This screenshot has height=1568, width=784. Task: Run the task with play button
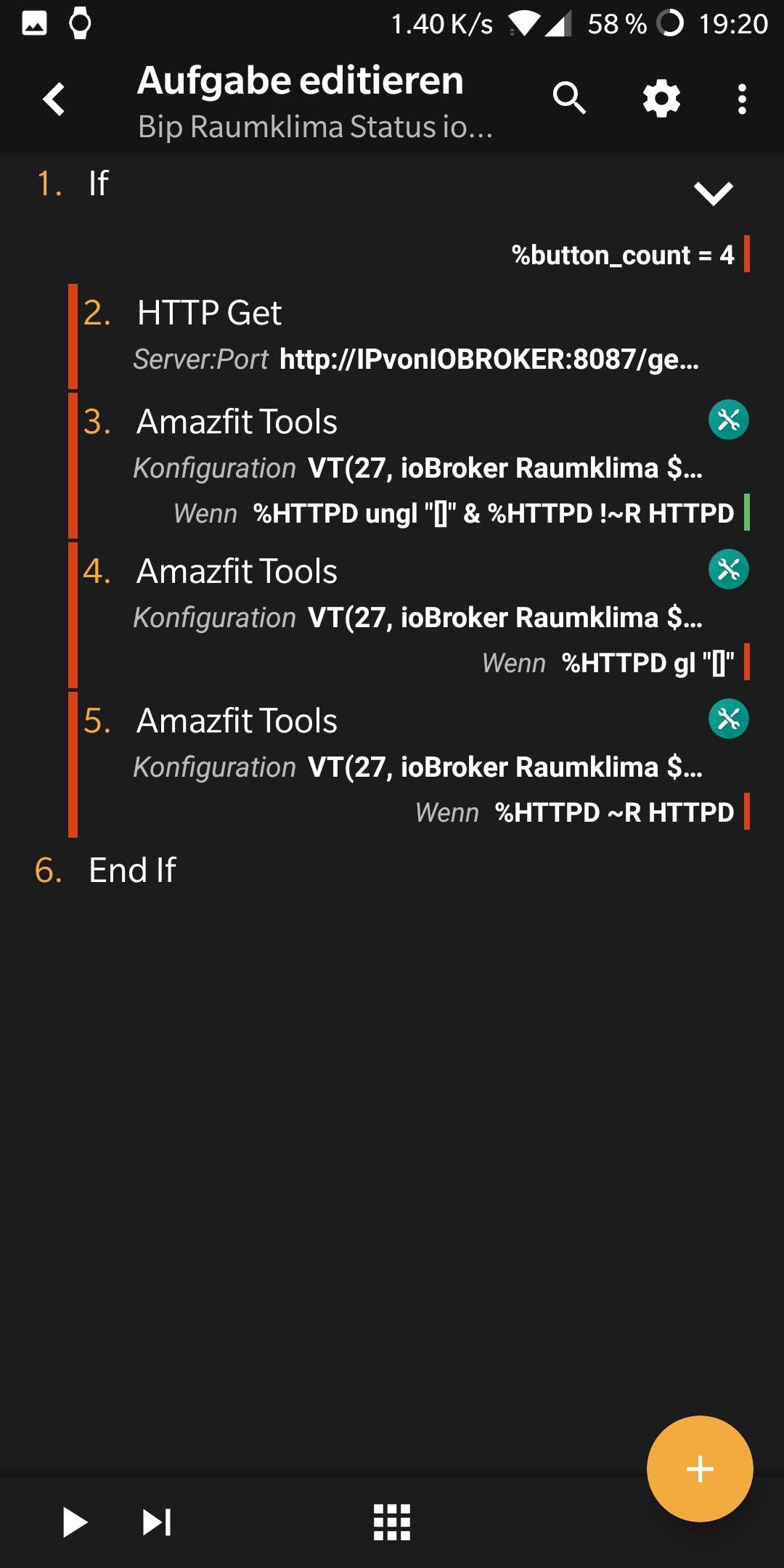[x=75, y=1522]
